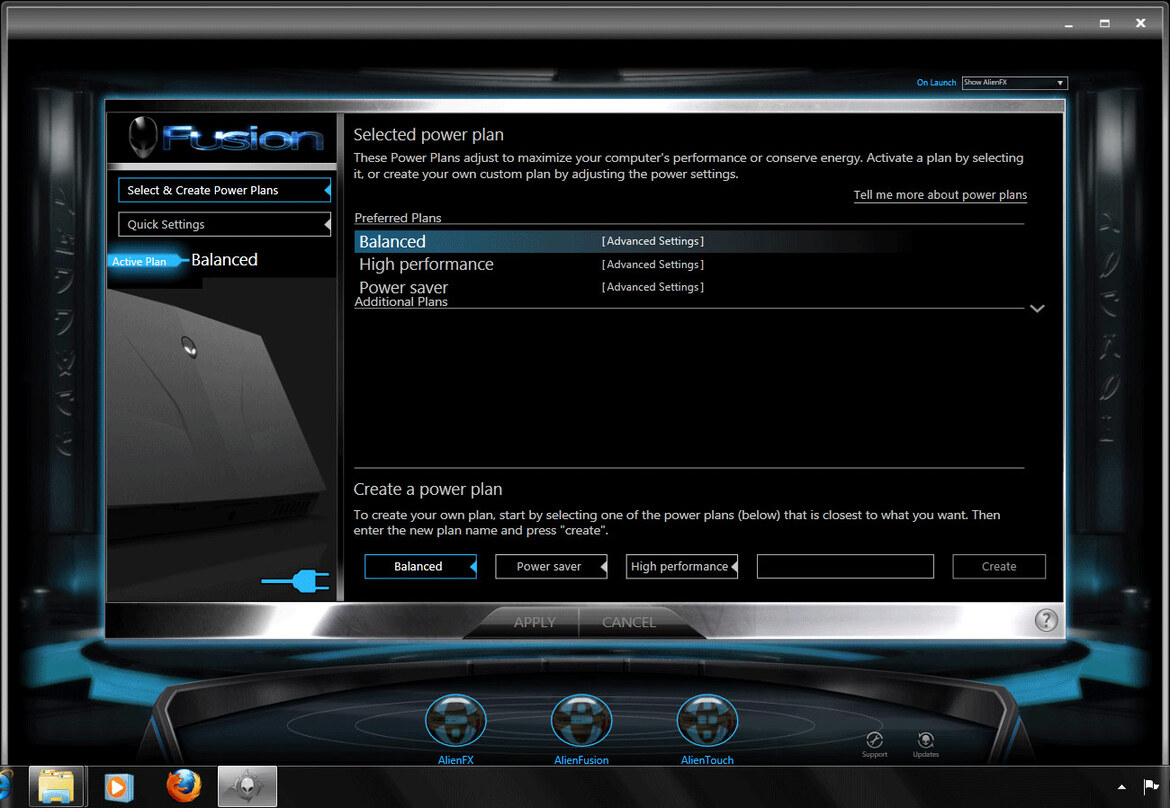Select the Select & Create Power Plans tab
Screen dimensions: 1170x808
pos(224,190)
